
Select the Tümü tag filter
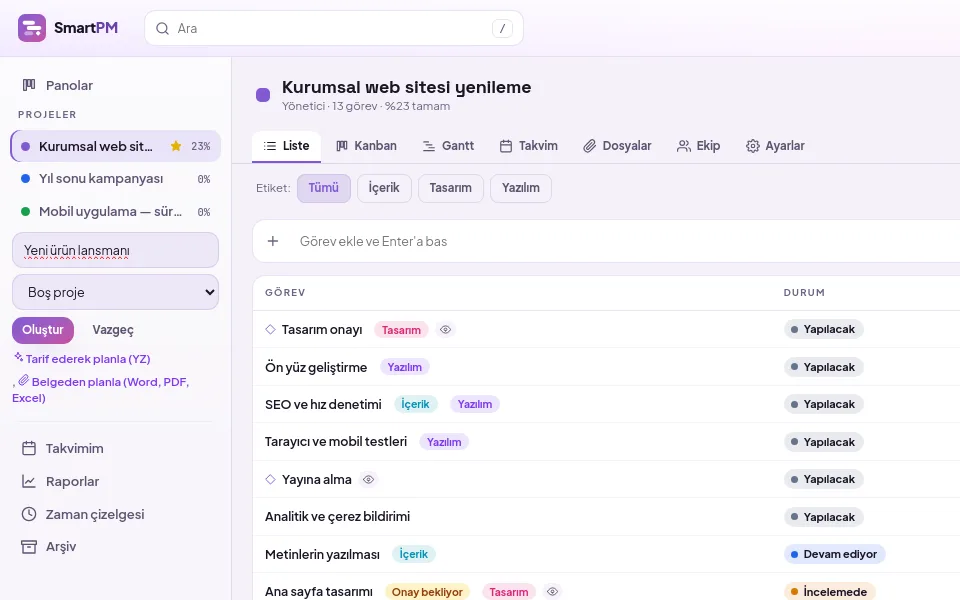coord(324,188)
